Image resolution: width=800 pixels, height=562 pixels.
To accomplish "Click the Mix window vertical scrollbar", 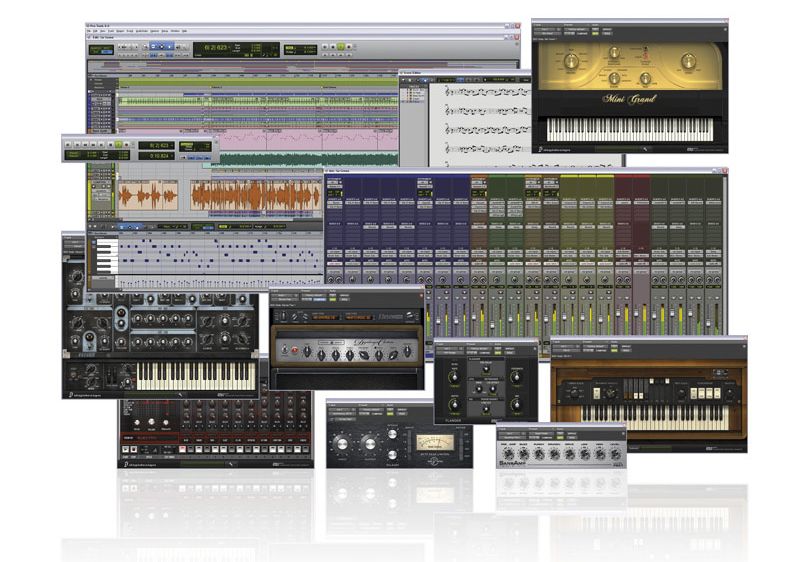I will pyautogui.click(x=724, y=255).
